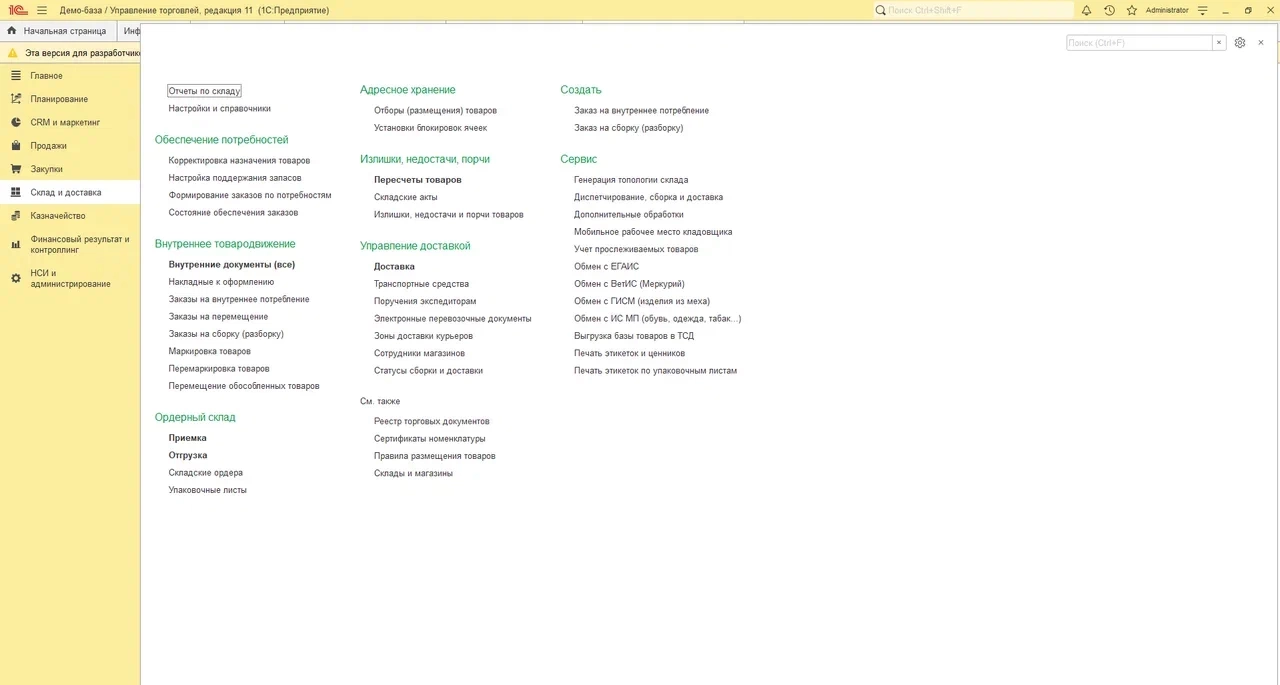
Task: Open Накладные к оформлению
Action: point(221,282)
